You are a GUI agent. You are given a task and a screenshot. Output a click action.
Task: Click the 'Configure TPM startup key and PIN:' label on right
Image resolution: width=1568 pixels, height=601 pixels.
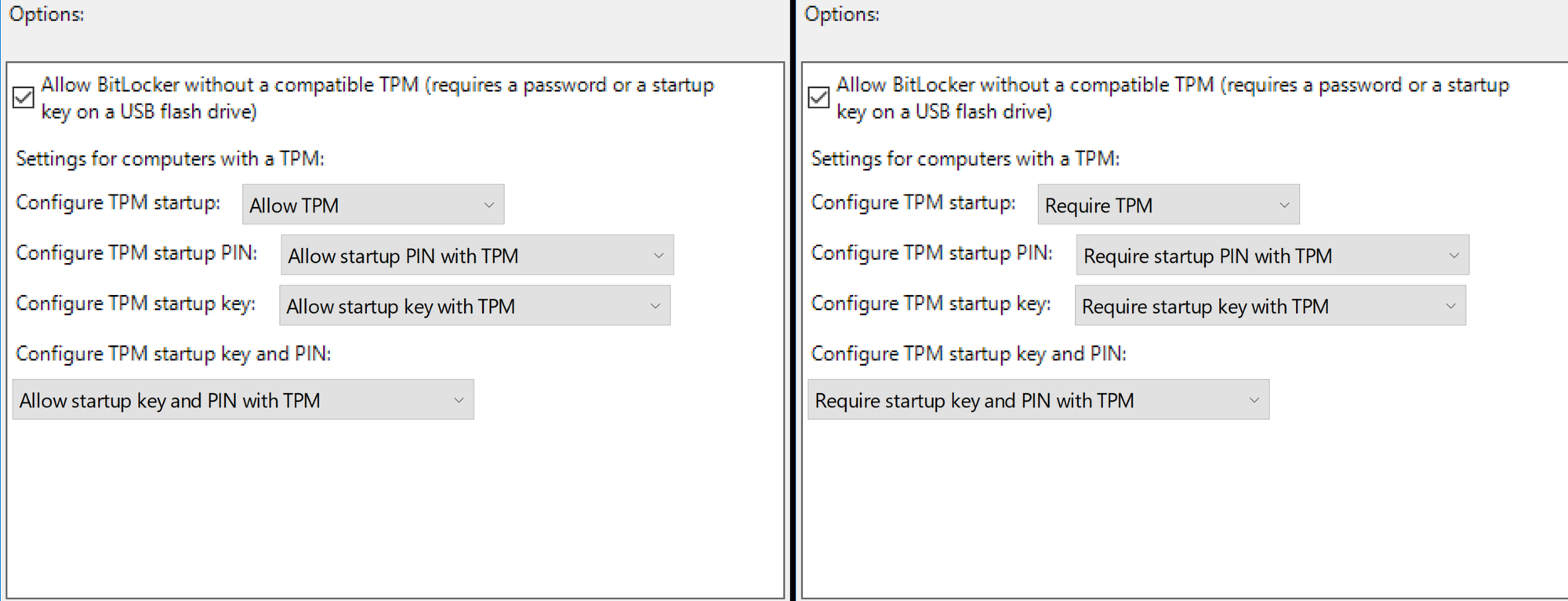point(968,354)
